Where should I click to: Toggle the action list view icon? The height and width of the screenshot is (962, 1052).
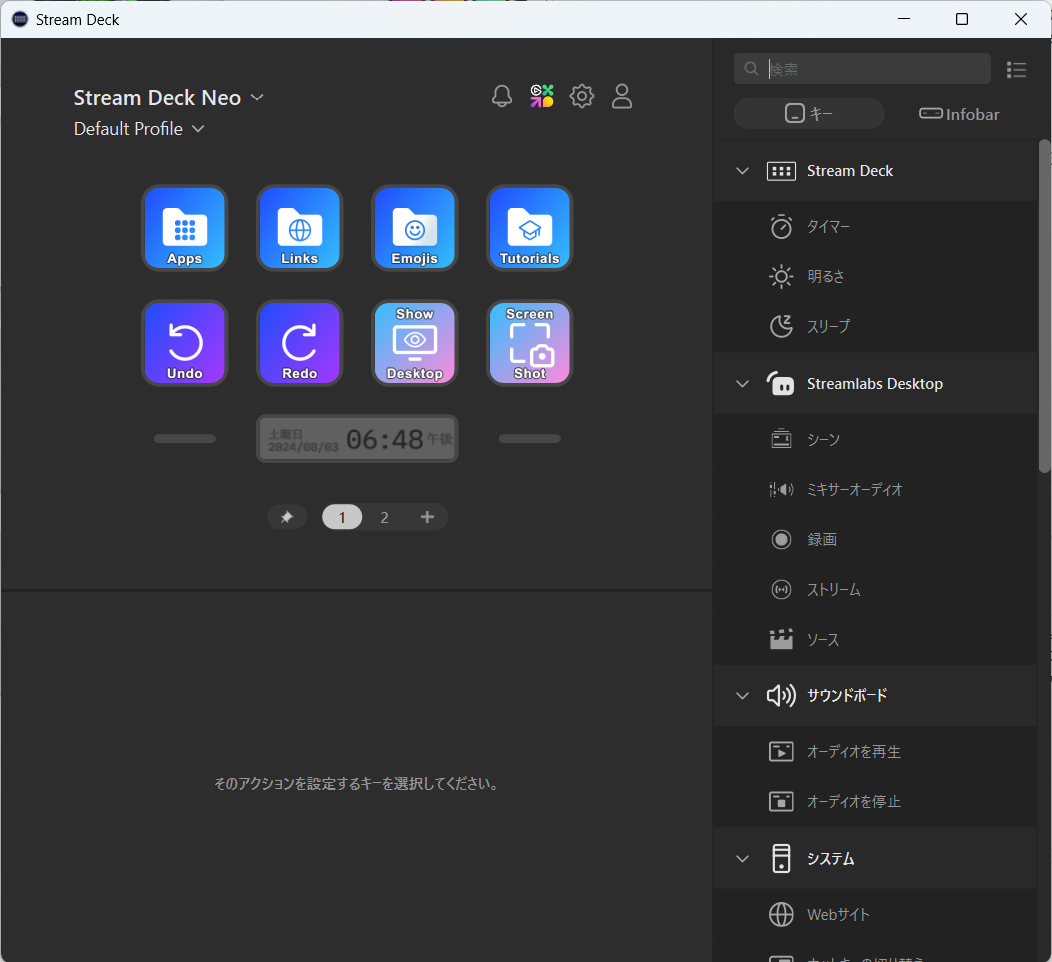[x=1016, y=69]
